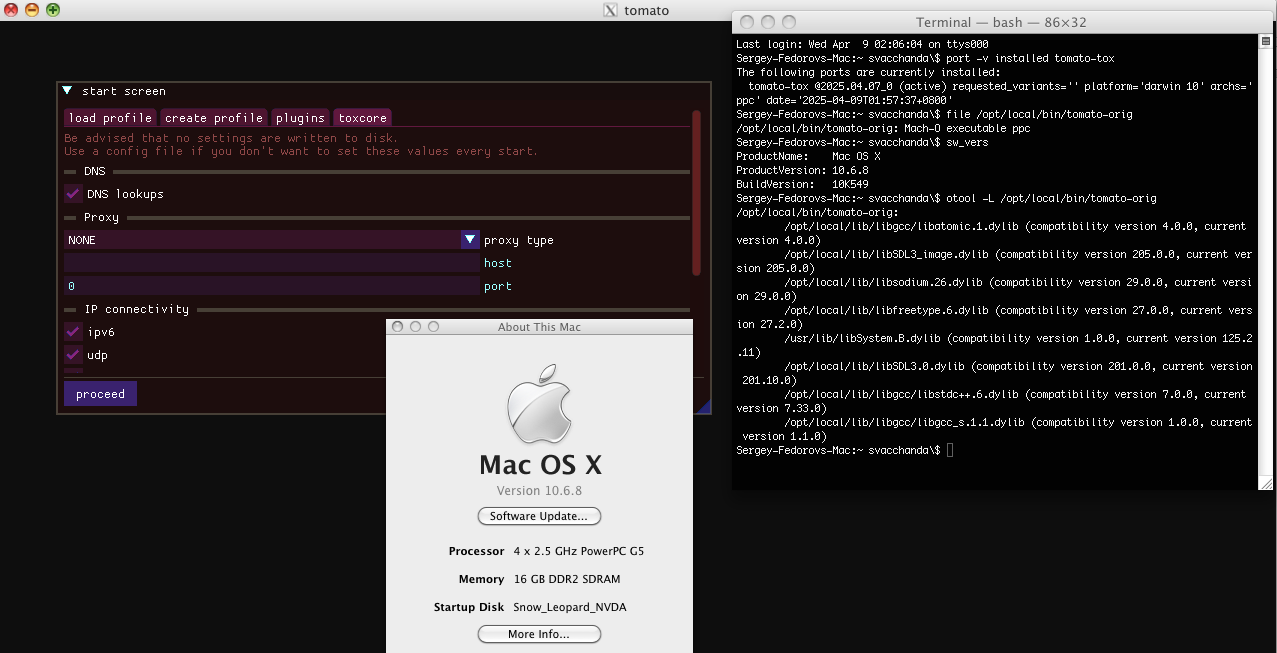Click the 'proxy type' label

[519, 240]
